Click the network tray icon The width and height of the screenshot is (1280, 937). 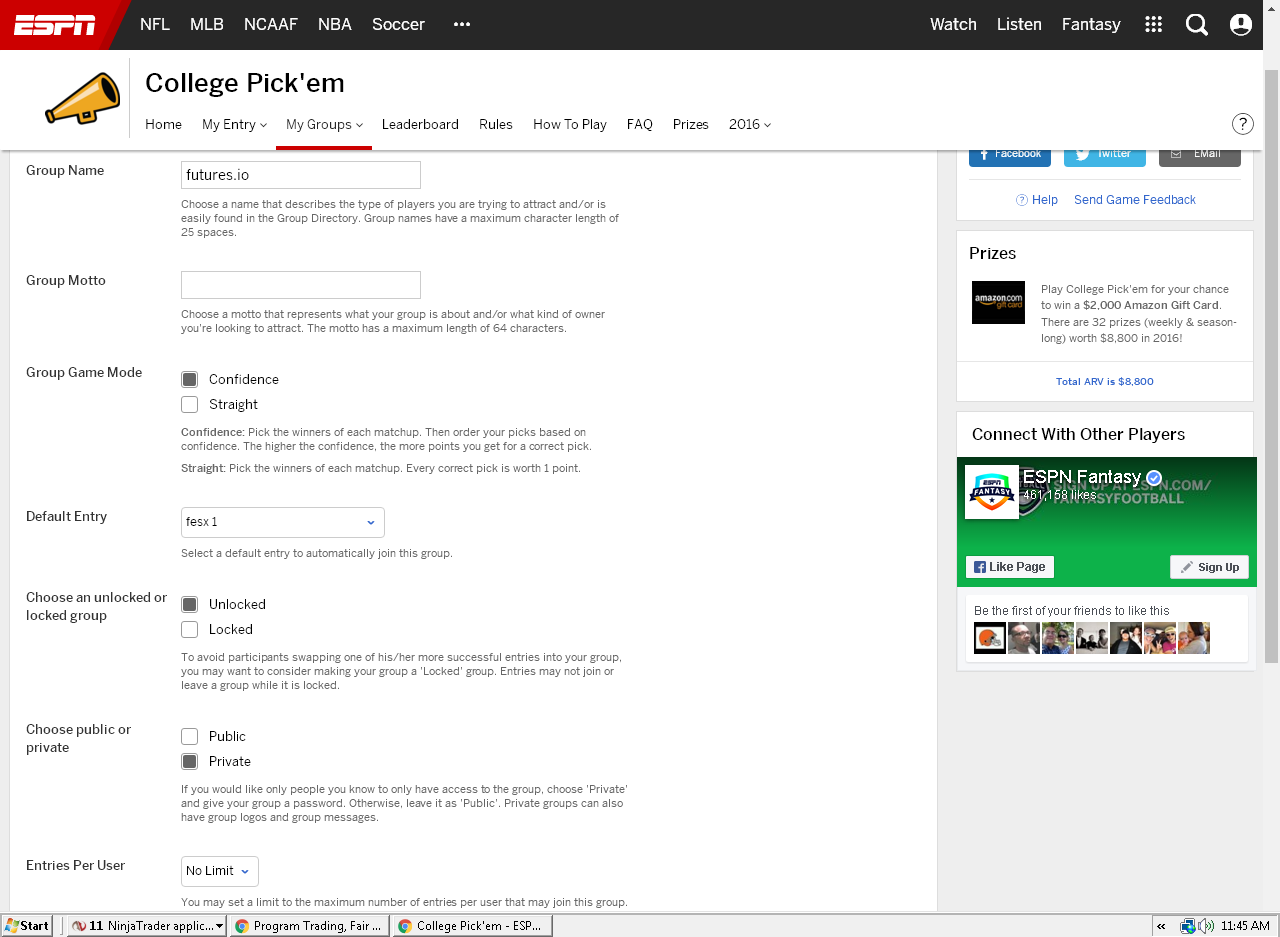[1188, 926]
